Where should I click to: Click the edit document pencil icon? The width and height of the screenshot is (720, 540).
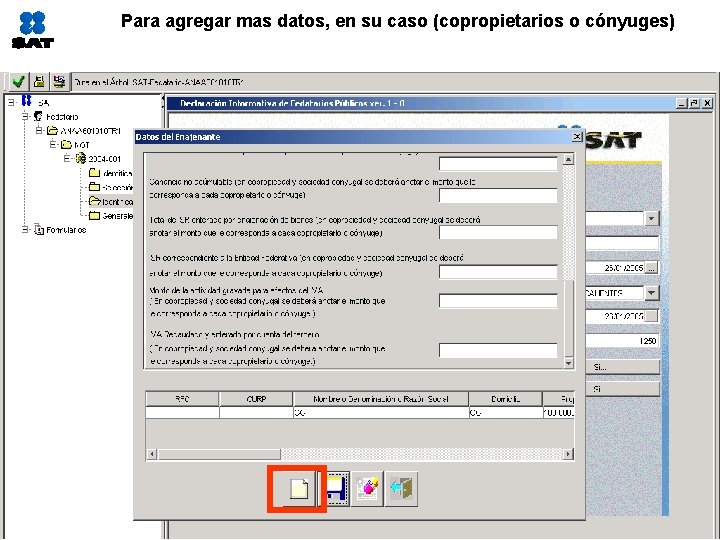click(x=368, y=489)
